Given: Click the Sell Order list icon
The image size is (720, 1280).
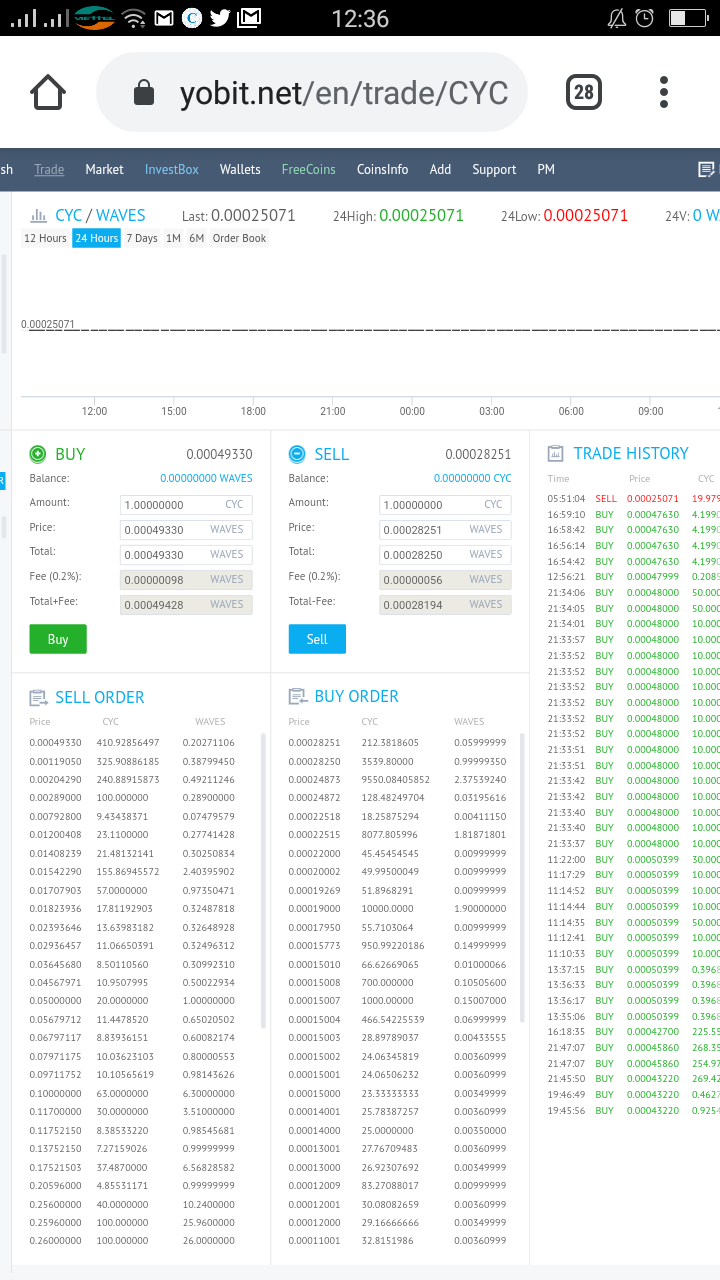Looking at the screenshot, I should click(x=38, y=697).
